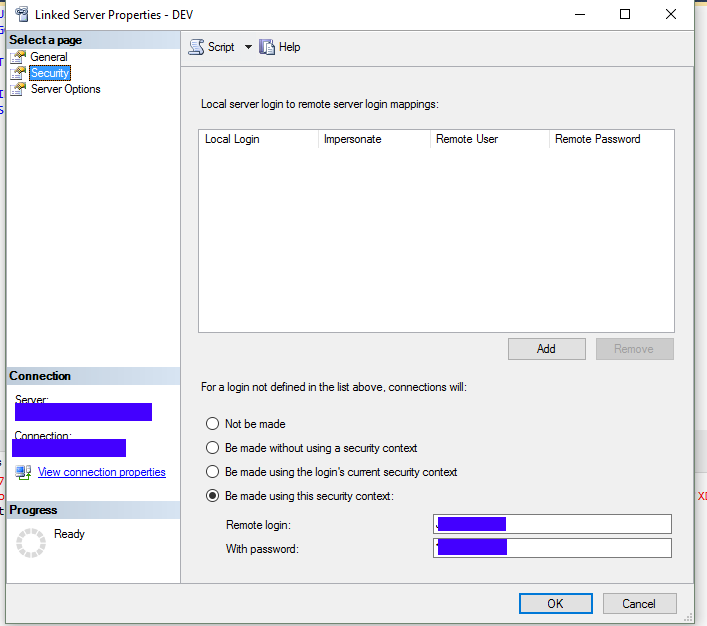
Task: Open the General page
Action: [49, 57]
